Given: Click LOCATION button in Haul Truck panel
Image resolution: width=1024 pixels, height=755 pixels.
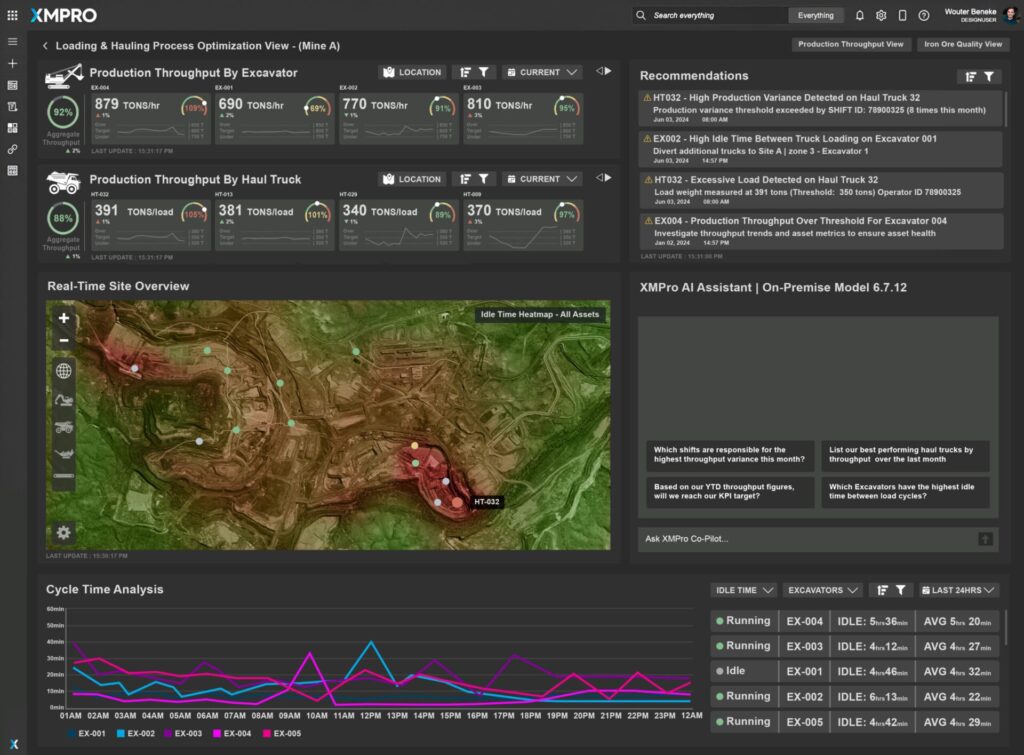Looking at the screenshot, I should (x=412, y=179).
